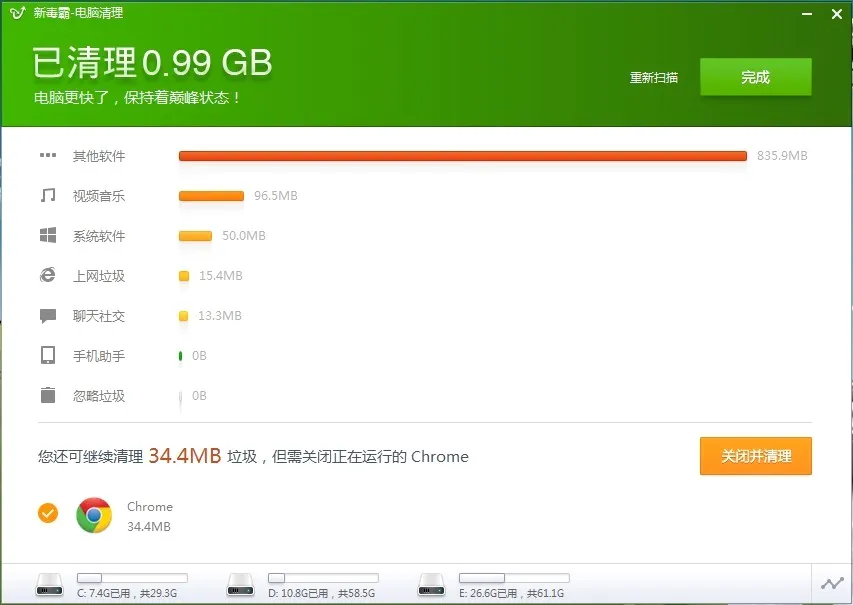Image resolution: width=853 pixels, height=605 pixels.
Task: Click the C: 7.4G已用 status text
Action: pos(127,593)
